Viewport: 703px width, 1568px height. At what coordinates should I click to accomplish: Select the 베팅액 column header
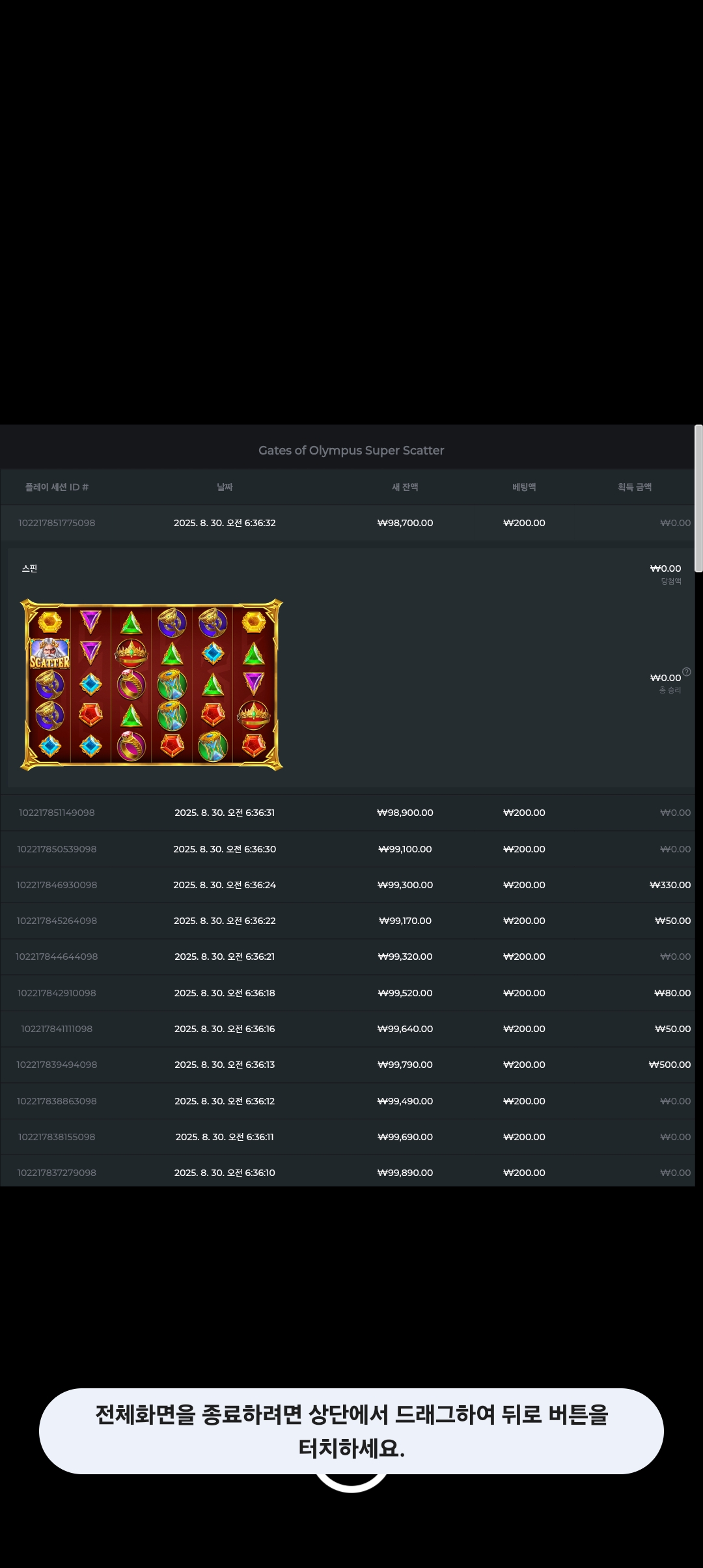(524, 487)
